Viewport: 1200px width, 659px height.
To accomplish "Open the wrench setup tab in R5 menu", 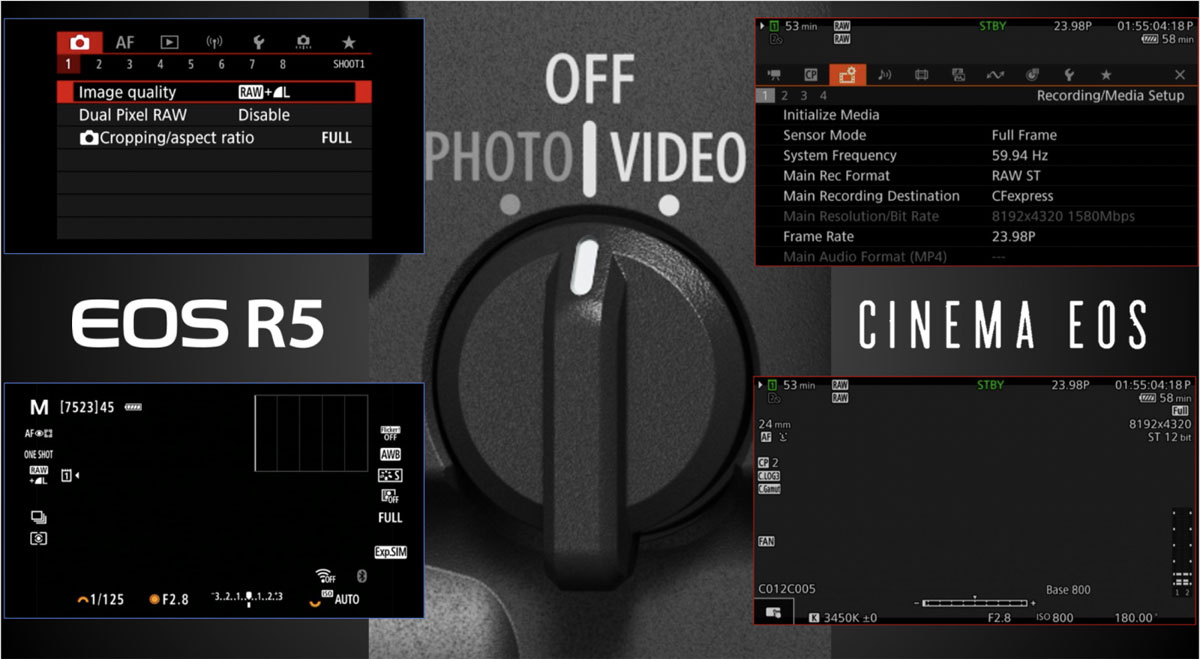I will (258, 42).
